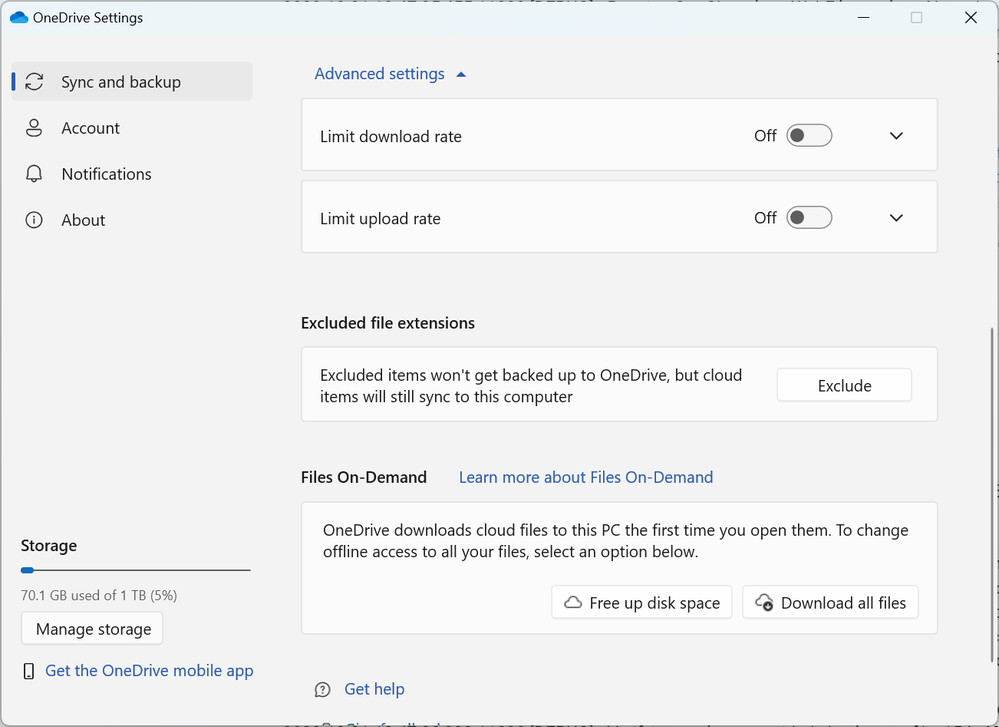
Task: Expand Limit upload rate options chevron
Action: (x=896, y=218)
